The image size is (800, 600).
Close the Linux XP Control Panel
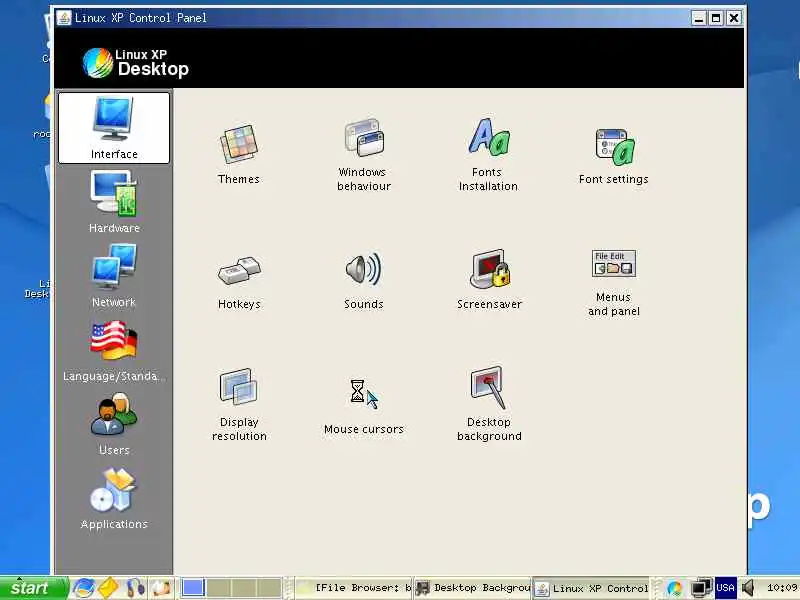tap(734, 18)
